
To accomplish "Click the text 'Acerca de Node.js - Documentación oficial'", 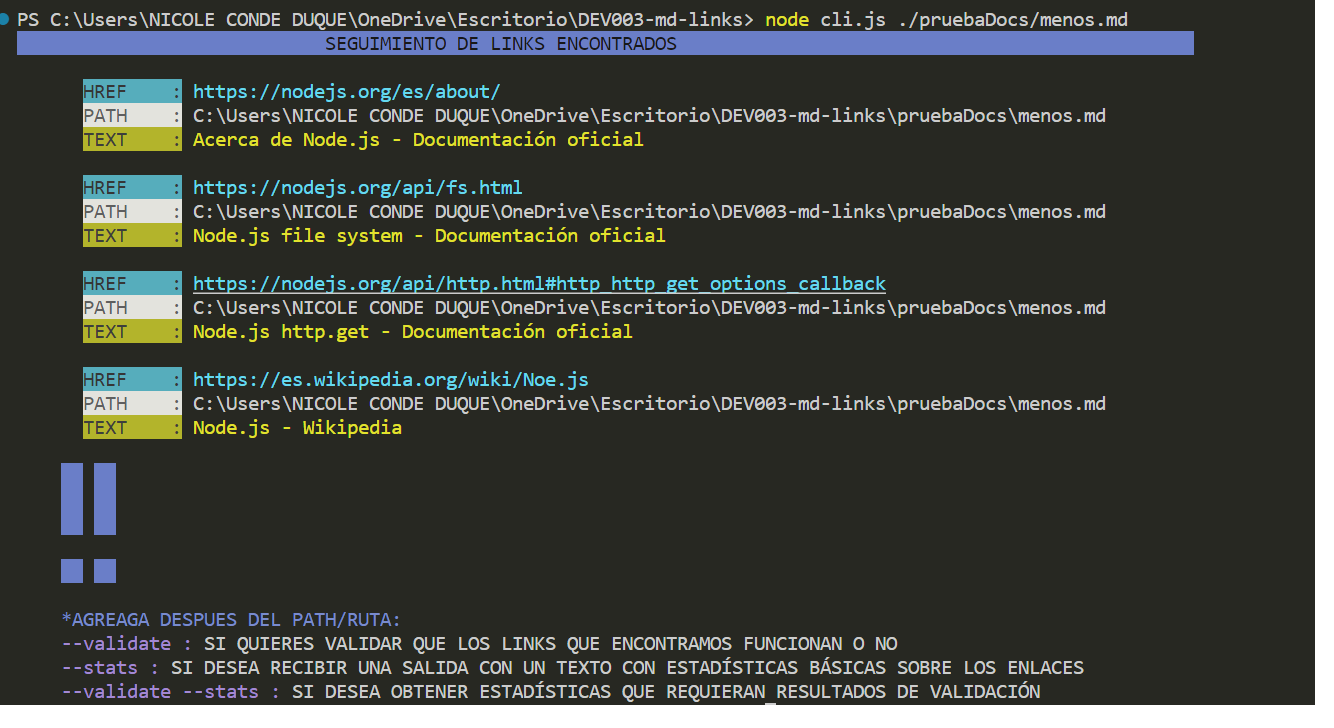I will point(418,140).
